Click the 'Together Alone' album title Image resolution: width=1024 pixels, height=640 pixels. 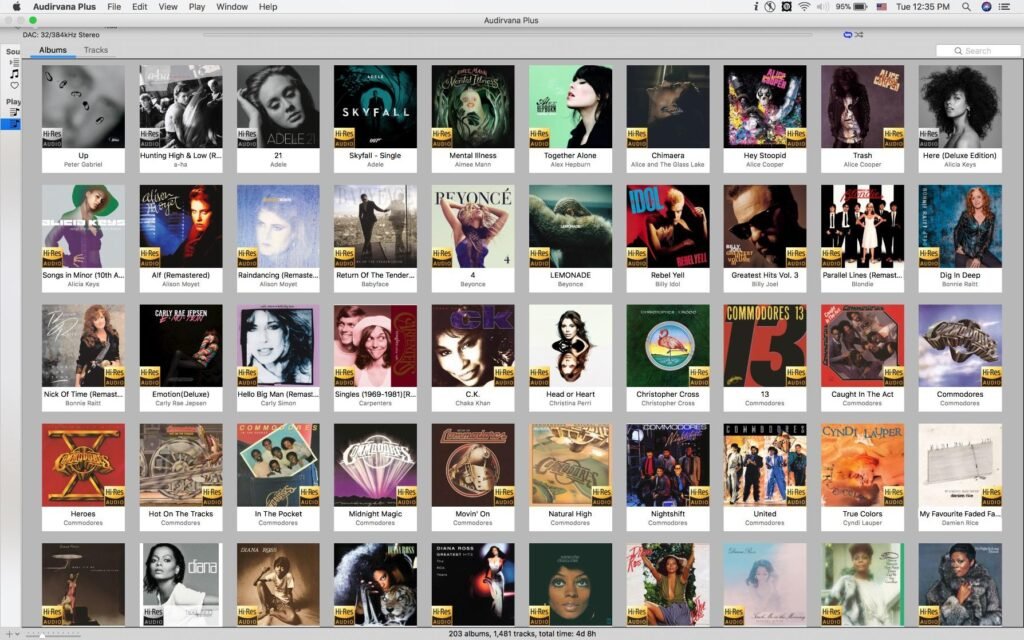pyautogui.click(x=570, y=155)
